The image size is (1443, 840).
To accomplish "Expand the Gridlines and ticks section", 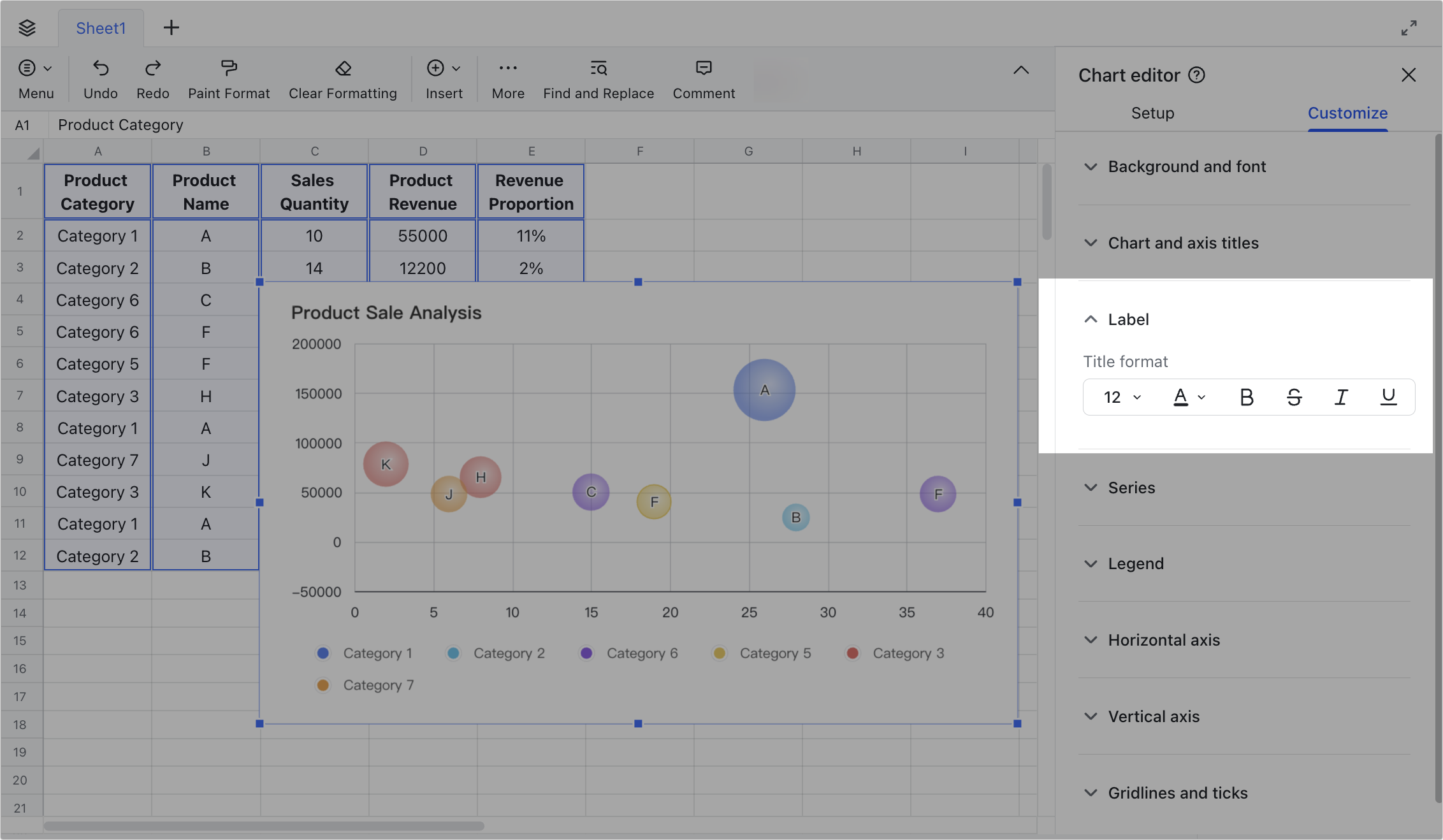I will click(1177, 792).
